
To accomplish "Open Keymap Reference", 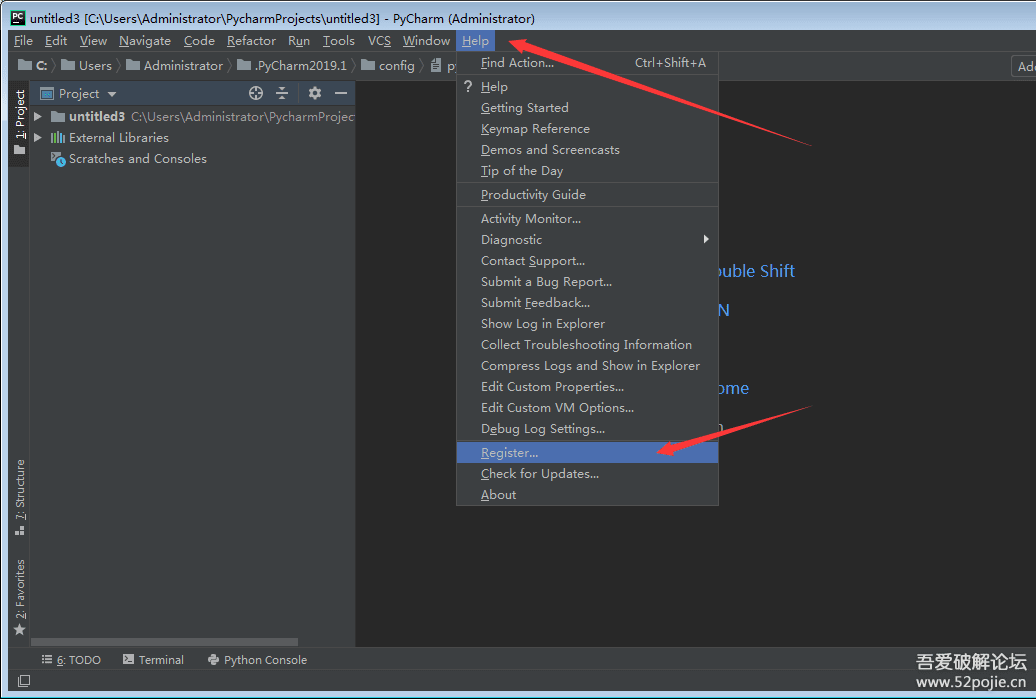I will point(587,129).
